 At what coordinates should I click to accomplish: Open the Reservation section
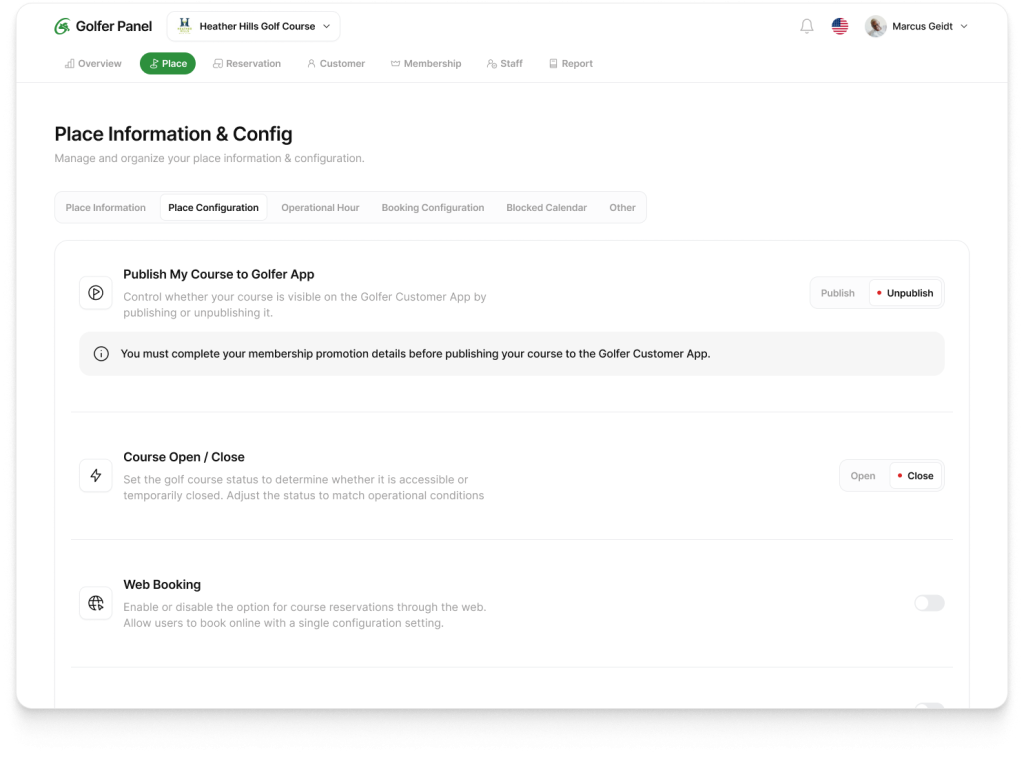pos(247,63)
